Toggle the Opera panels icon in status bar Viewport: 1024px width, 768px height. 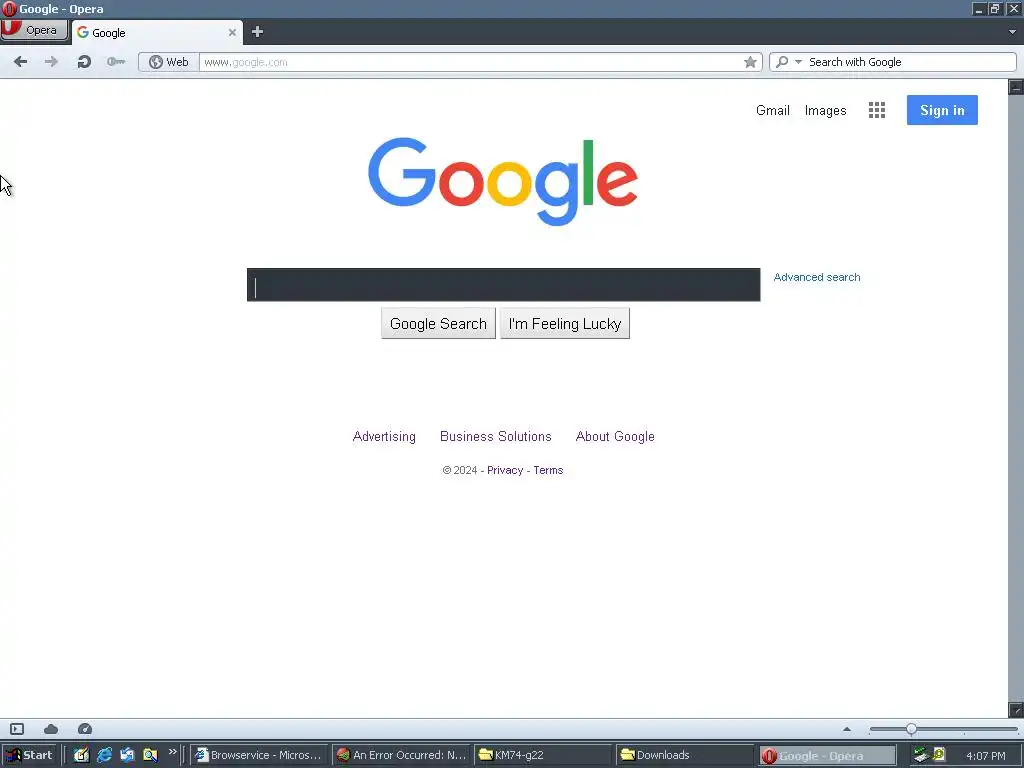17,729
